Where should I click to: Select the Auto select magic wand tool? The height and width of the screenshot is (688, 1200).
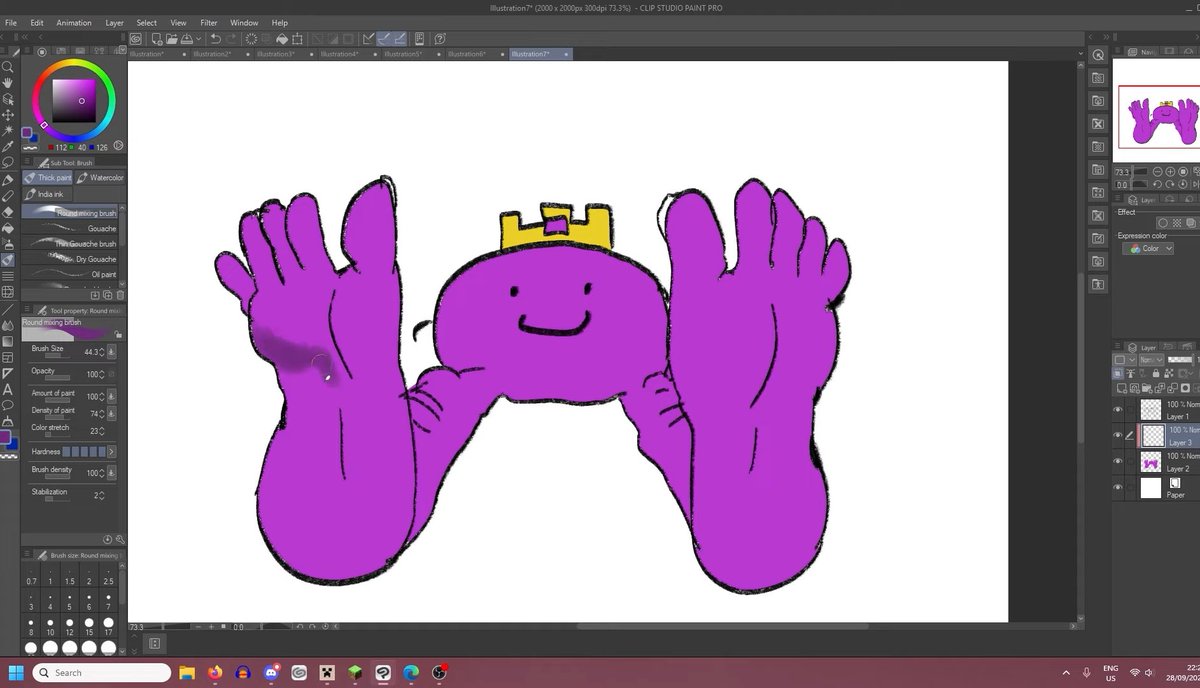point(7,130)
